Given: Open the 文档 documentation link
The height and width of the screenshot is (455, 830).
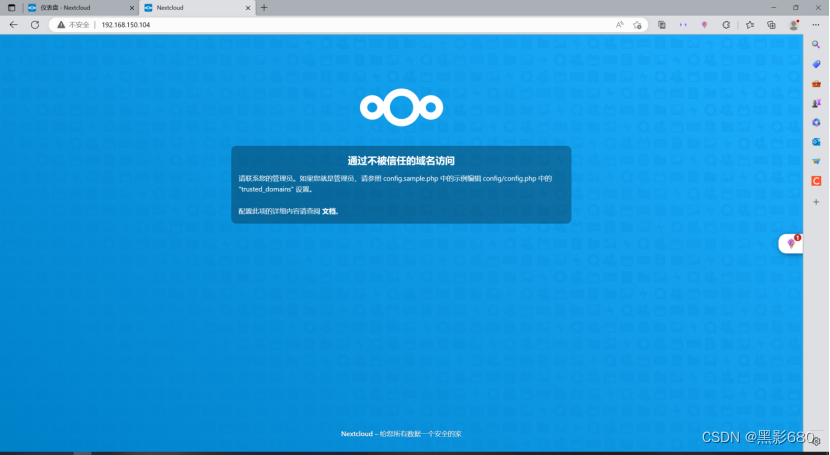Looking at the screenshot, I should (329, 211).
